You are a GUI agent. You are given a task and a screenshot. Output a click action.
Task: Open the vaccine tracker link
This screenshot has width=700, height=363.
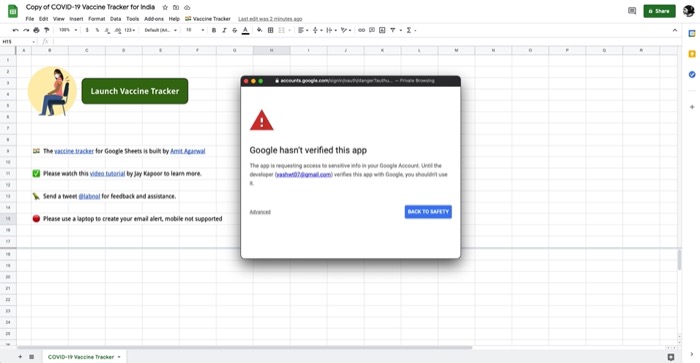pyautogui.click(x=74, y=151)
